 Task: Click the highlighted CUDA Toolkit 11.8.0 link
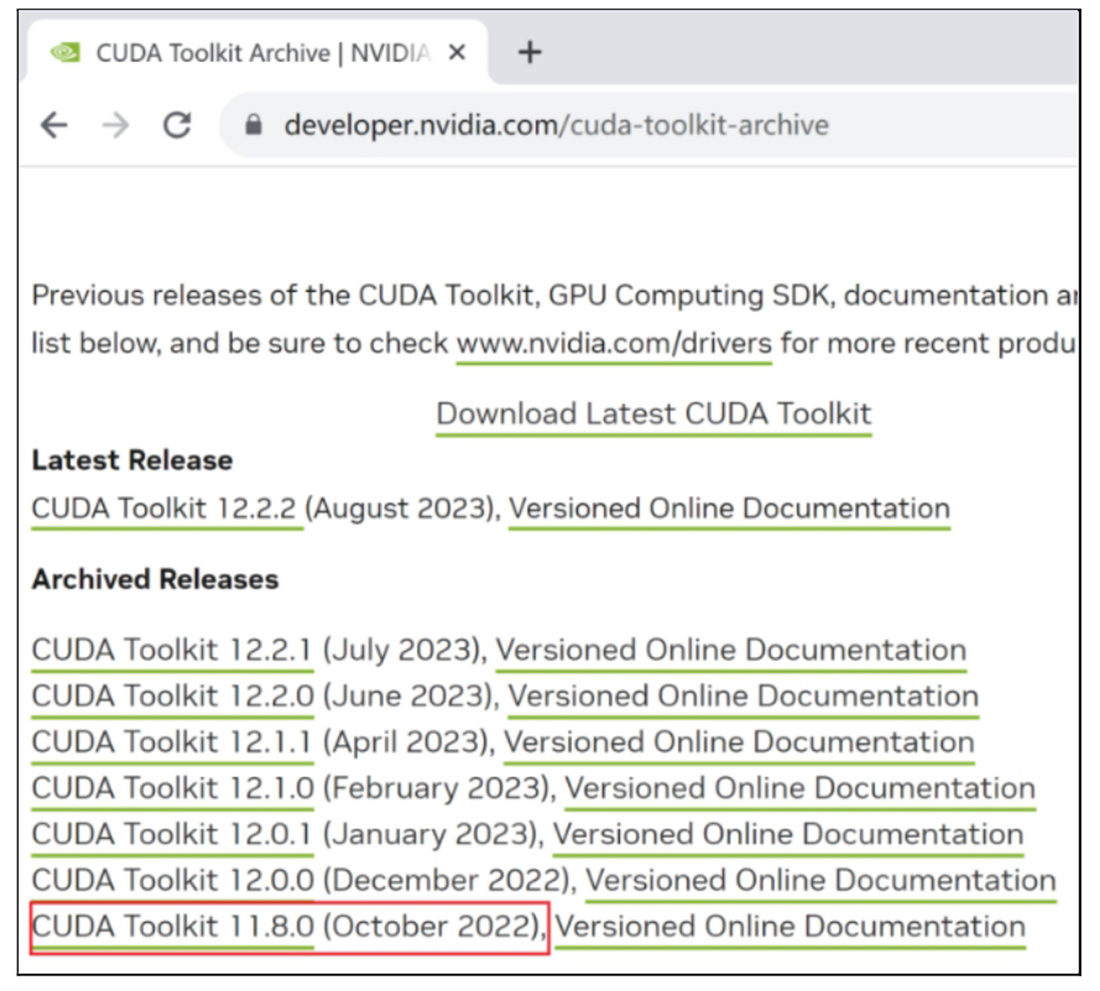[x=172, y=927]
